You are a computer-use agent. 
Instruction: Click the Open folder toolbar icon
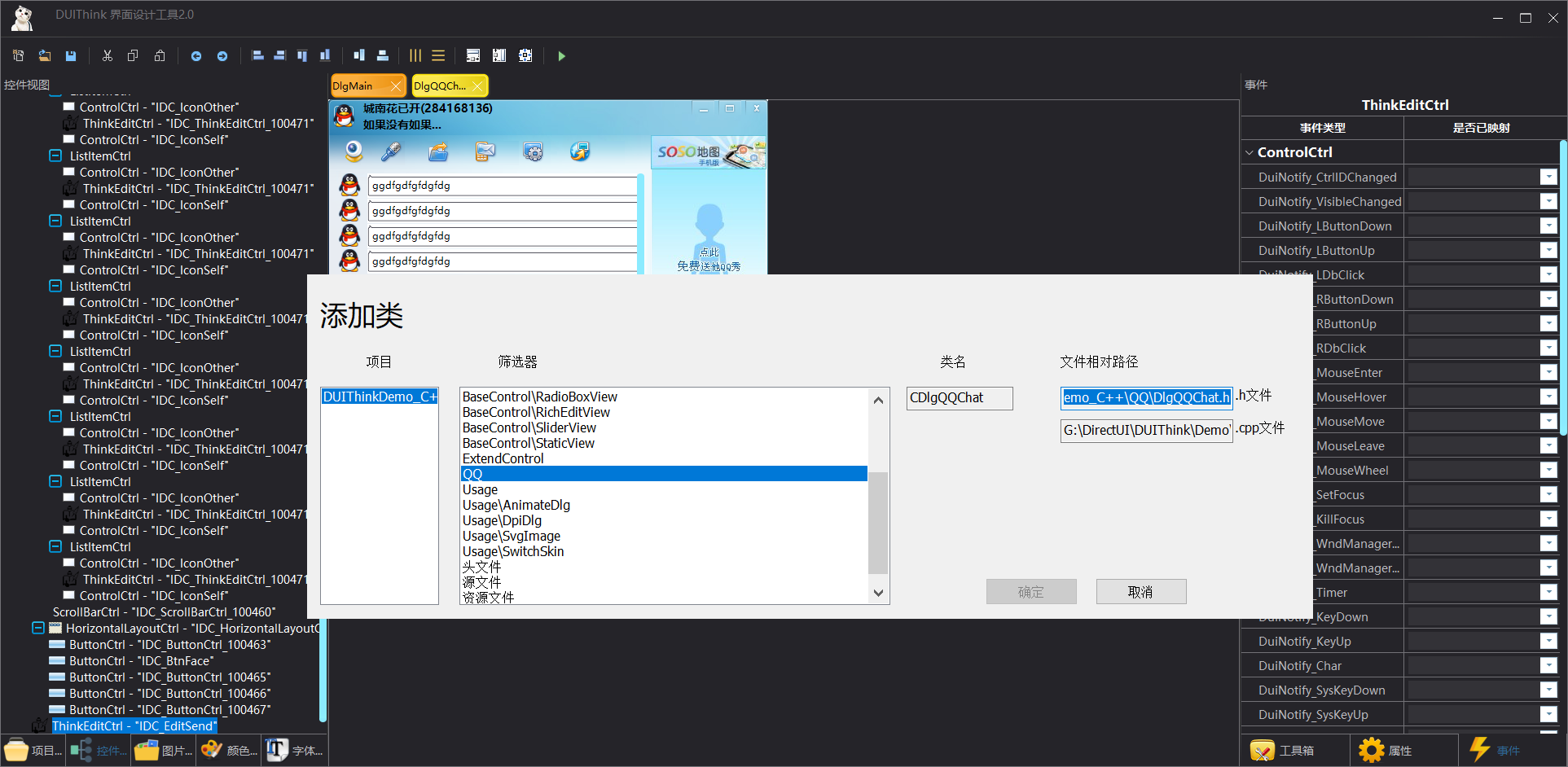pos(45,55)
